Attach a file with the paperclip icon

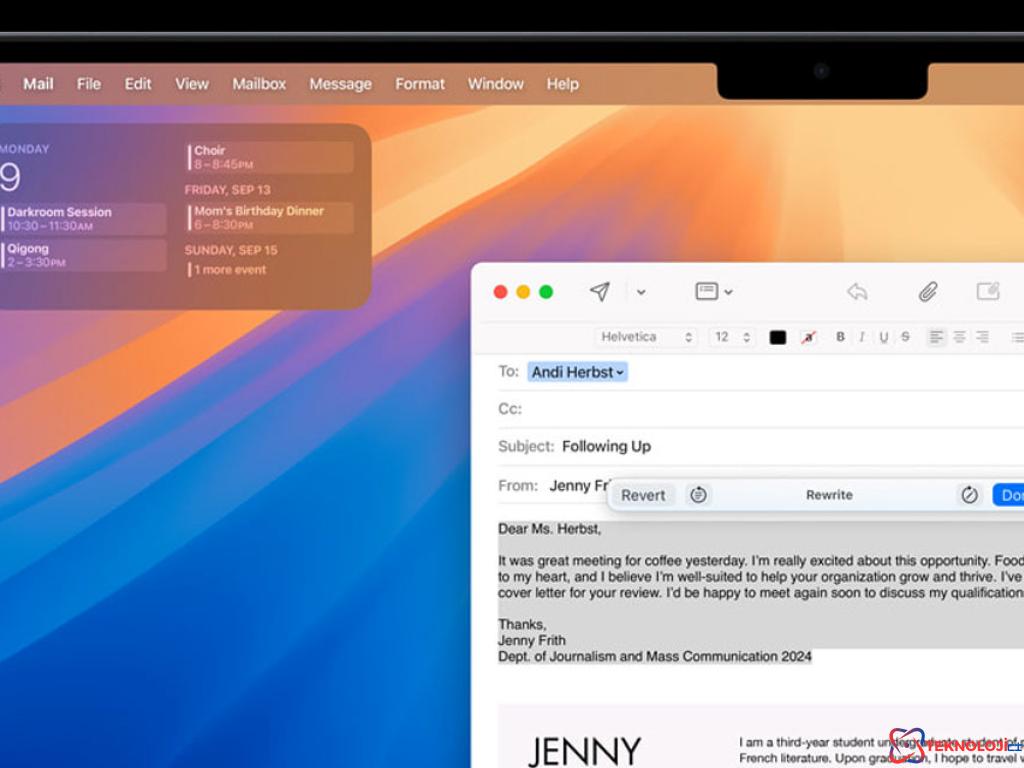tap(926, 291)
